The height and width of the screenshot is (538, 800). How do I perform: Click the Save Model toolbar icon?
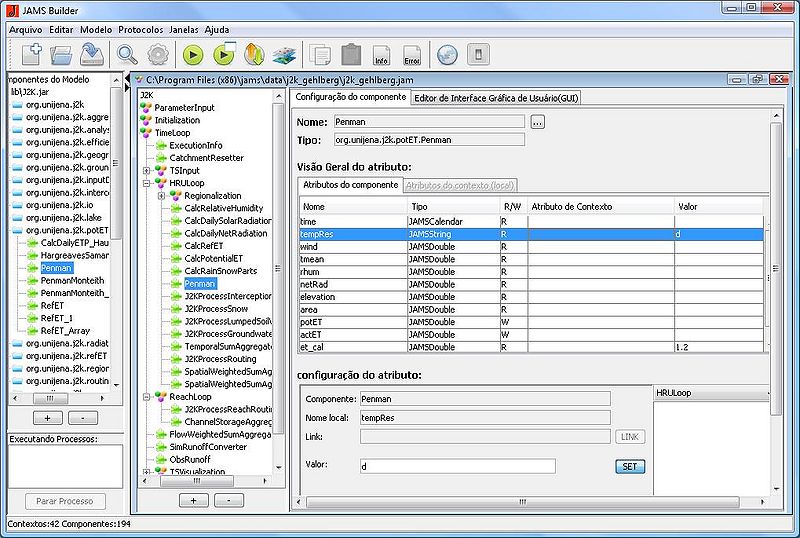92,54
